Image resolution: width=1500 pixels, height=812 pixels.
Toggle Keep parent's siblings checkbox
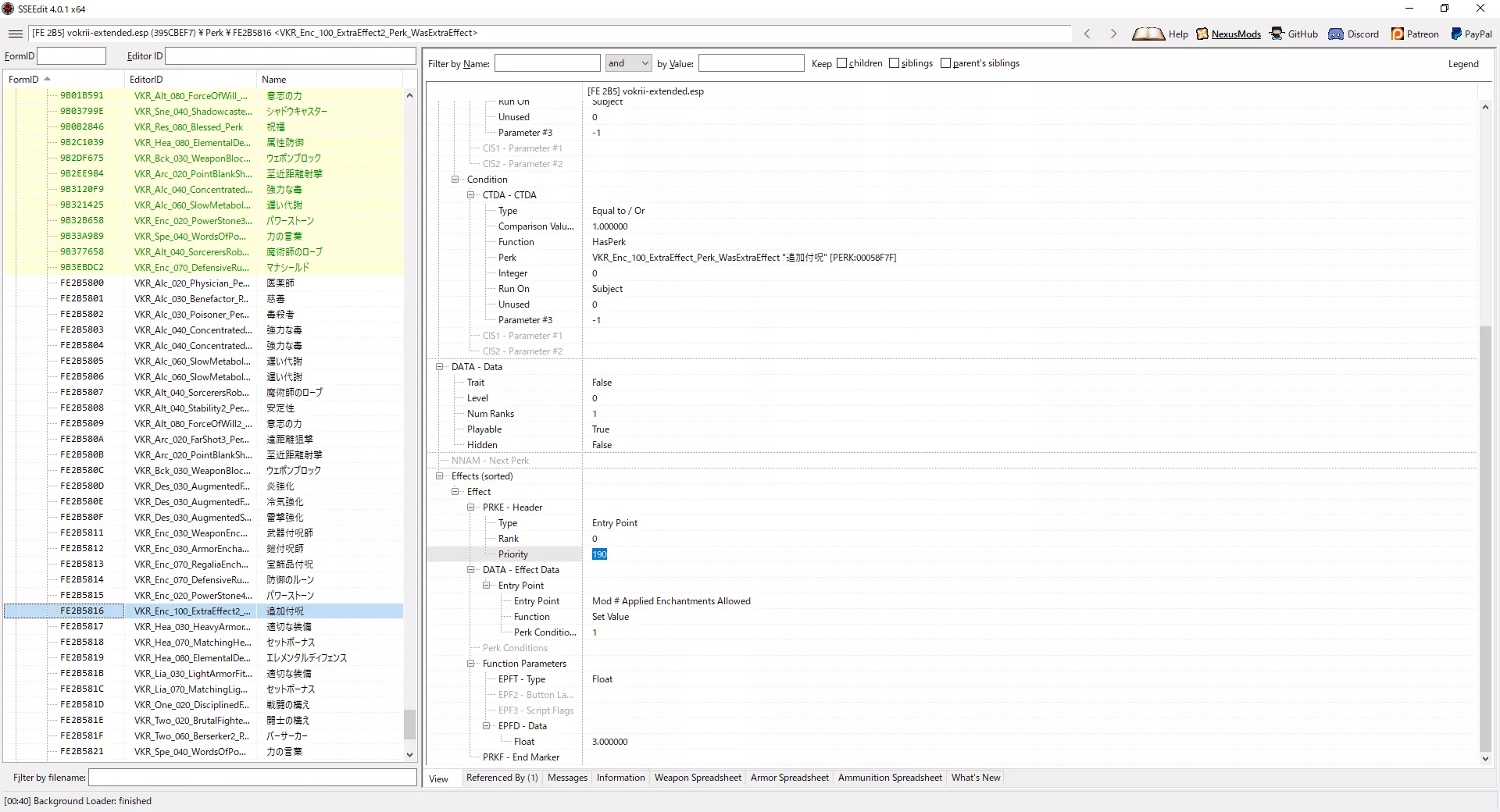(x=945, y=63)
